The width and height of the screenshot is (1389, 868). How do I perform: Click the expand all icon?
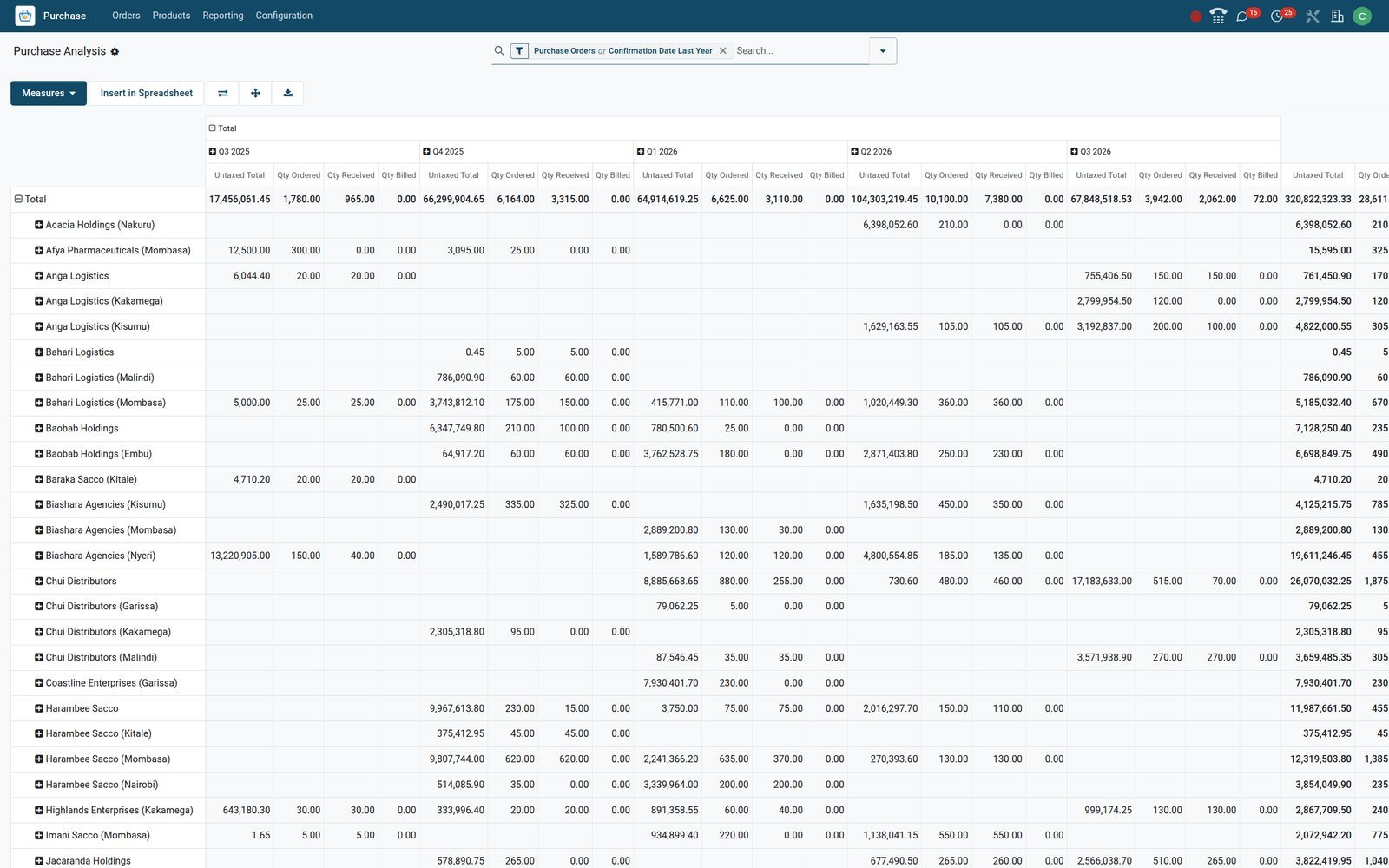255,93
